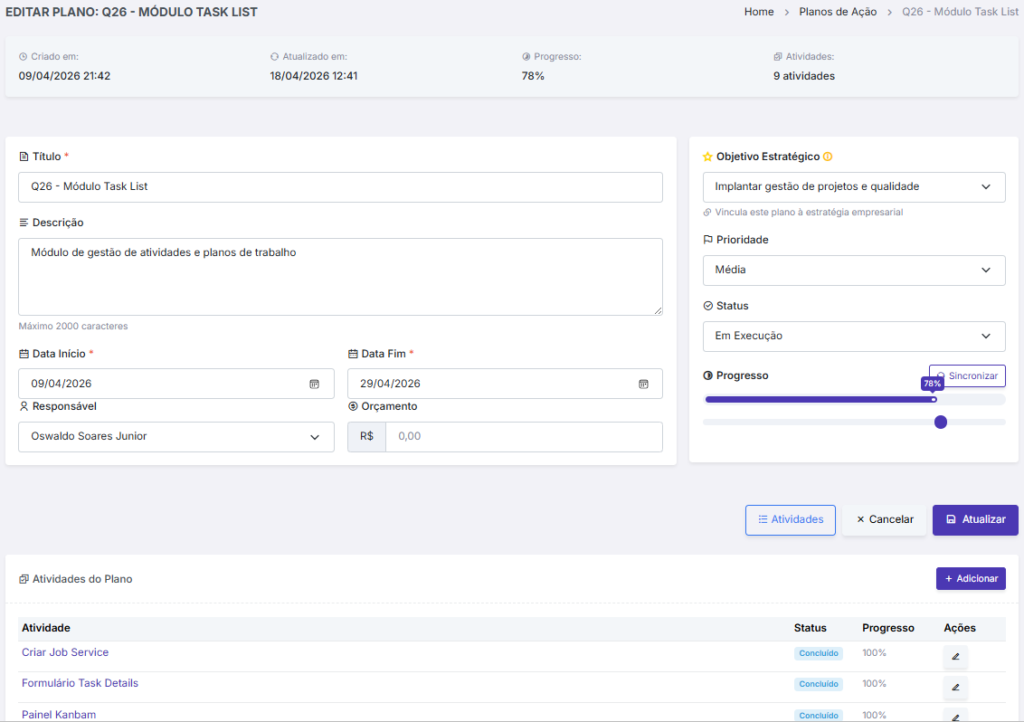Click into the Orçamento amount field
This screenshot has height=722, width=1024.
click(523, 437)
